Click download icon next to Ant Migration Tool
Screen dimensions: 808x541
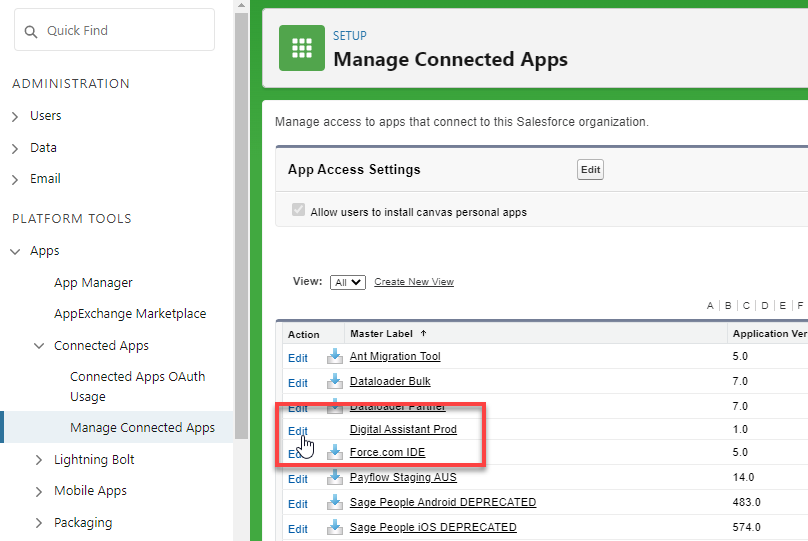pos(334,357)
